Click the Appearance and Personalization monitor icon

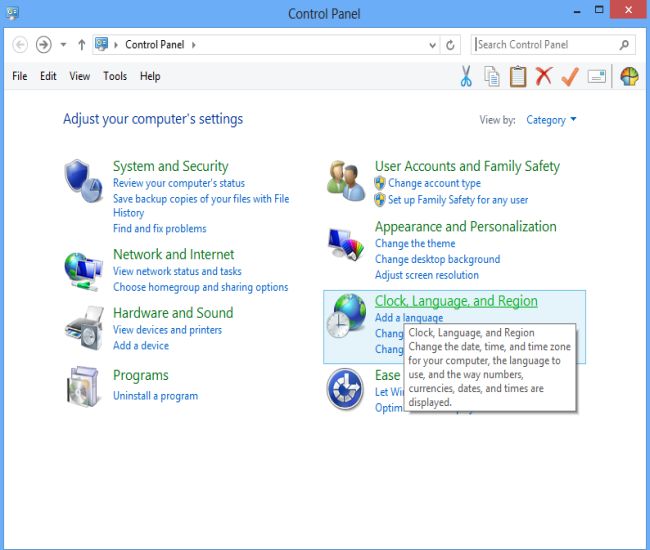tap(346, 244)
